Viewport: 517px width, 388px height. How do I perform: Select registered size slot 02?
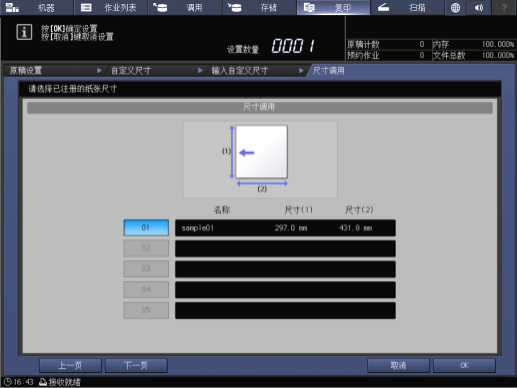tap(146, 248)
